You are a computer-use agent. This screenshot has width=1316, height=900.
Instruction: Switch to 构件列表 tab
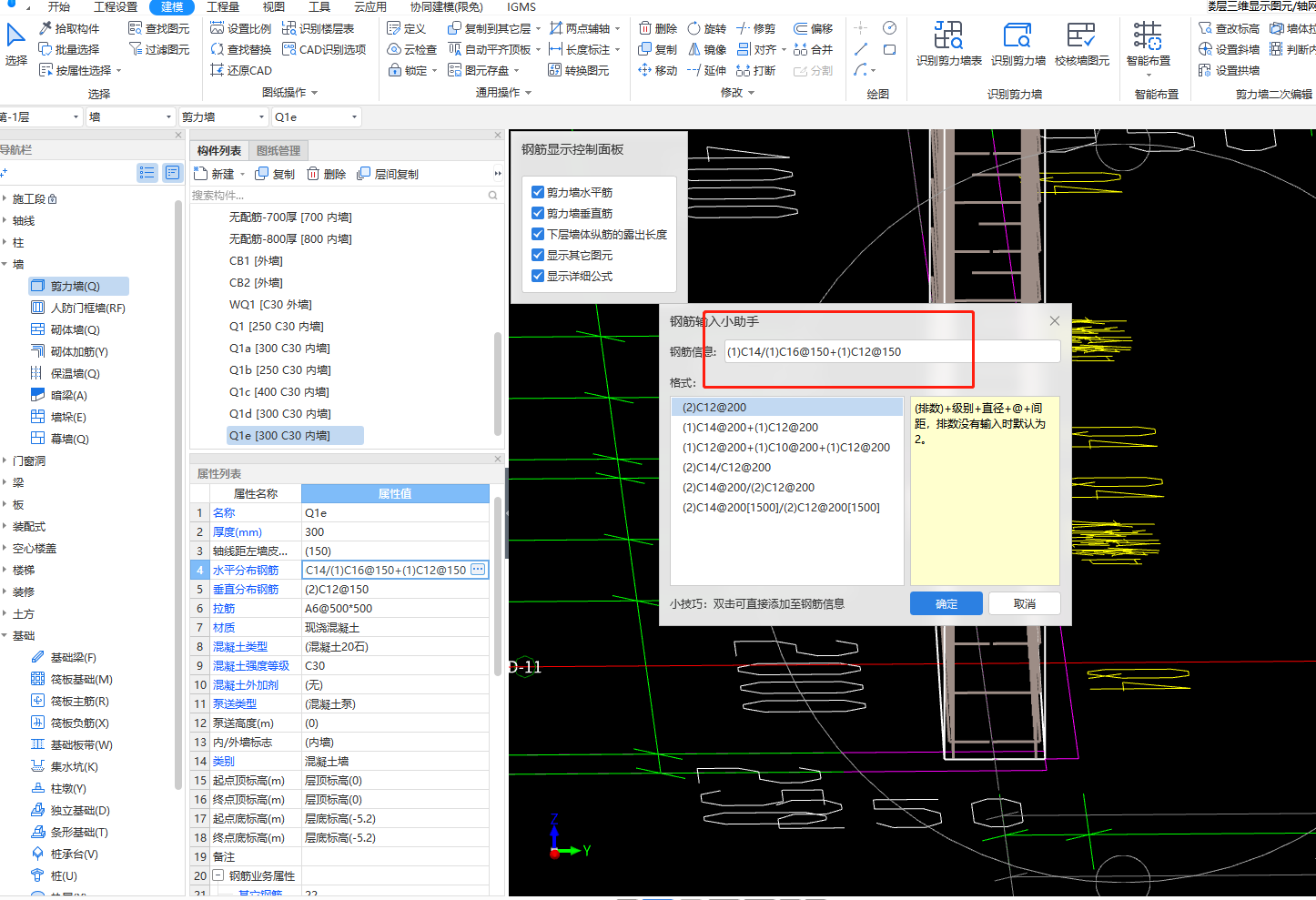(x=219, y=150)
